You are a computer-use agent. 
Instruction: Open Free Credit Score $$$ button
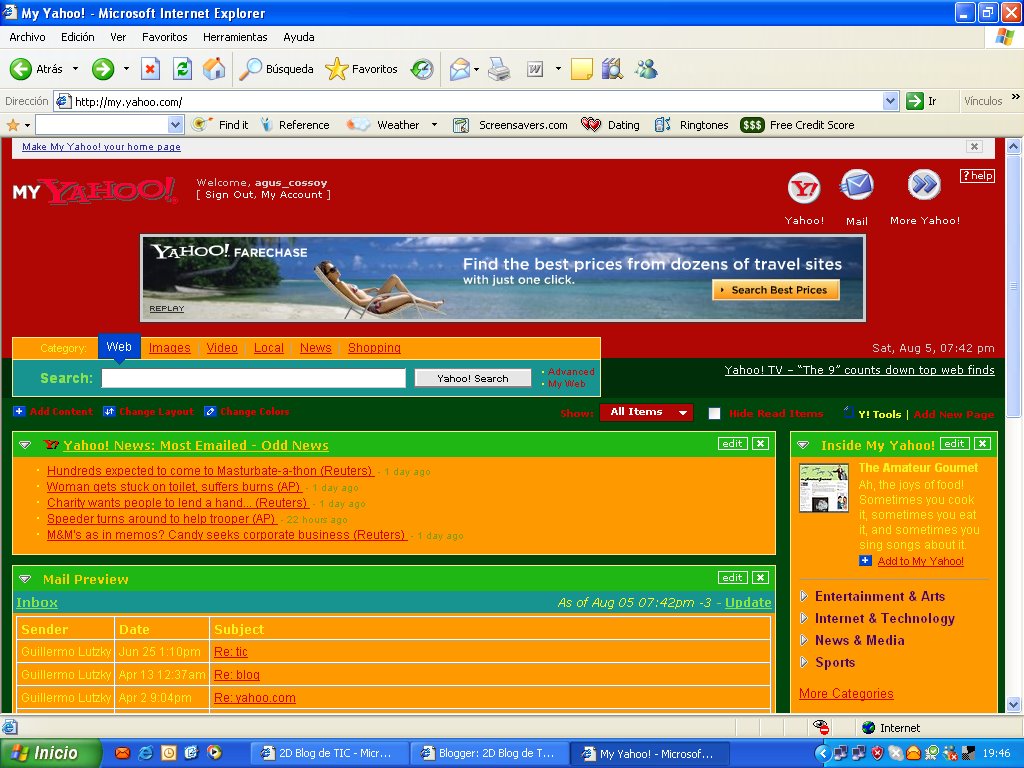click(x=752, y=125)
